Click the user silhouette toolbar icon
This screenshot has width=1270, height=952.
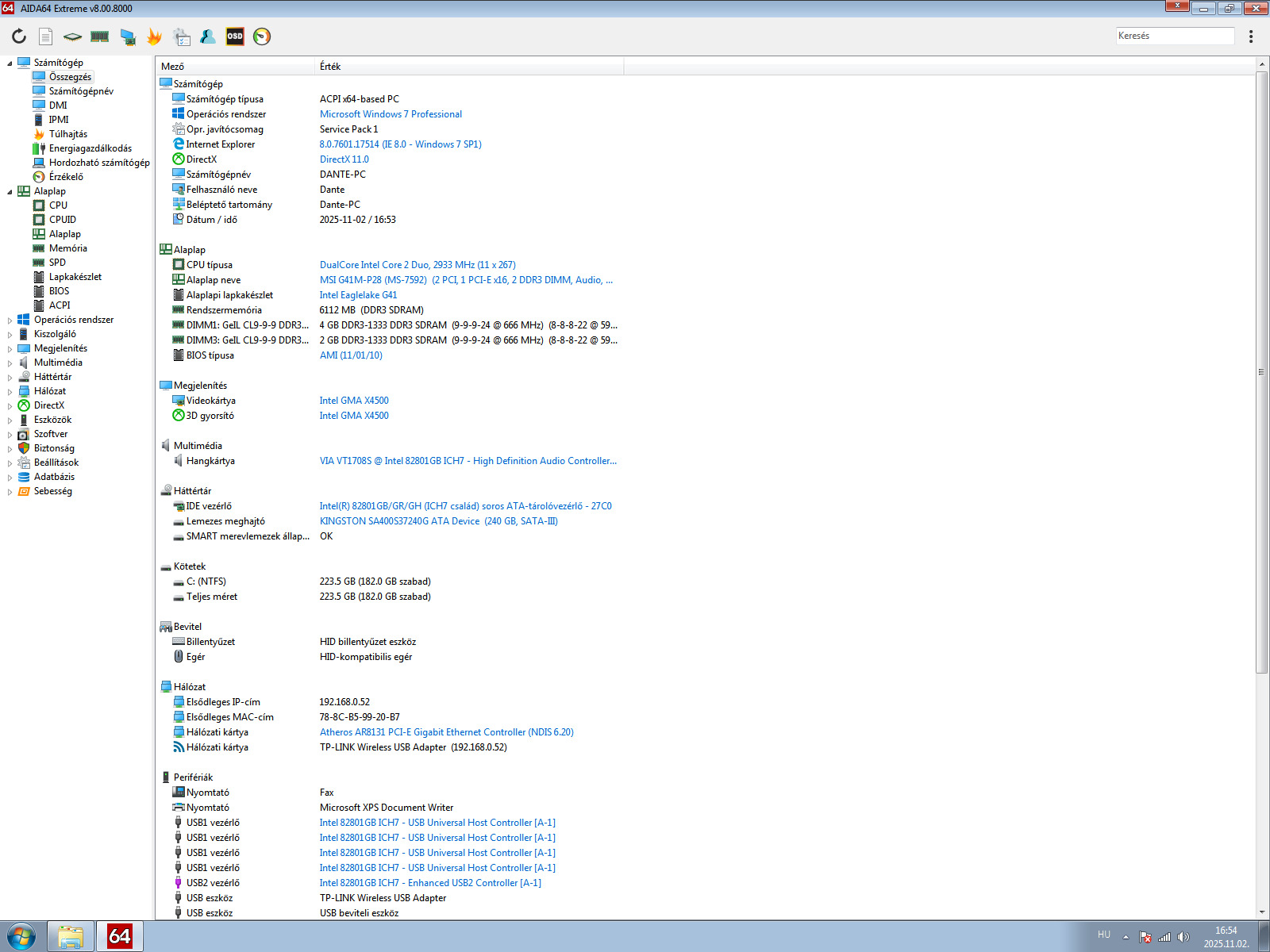coord(208,36)
